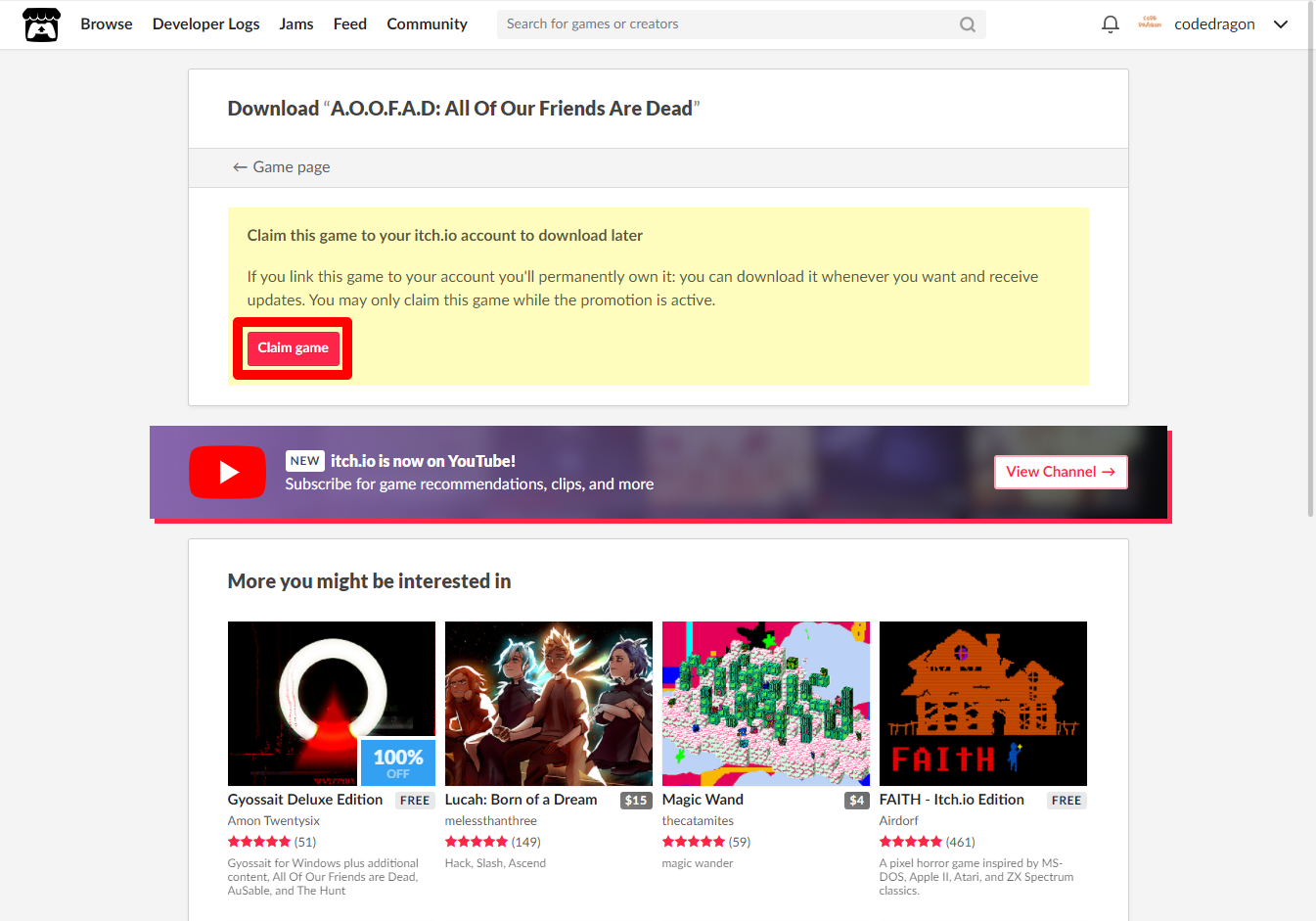1316x921 pixels.
Task: Click the $15 price tag
Action: [636, 801]
